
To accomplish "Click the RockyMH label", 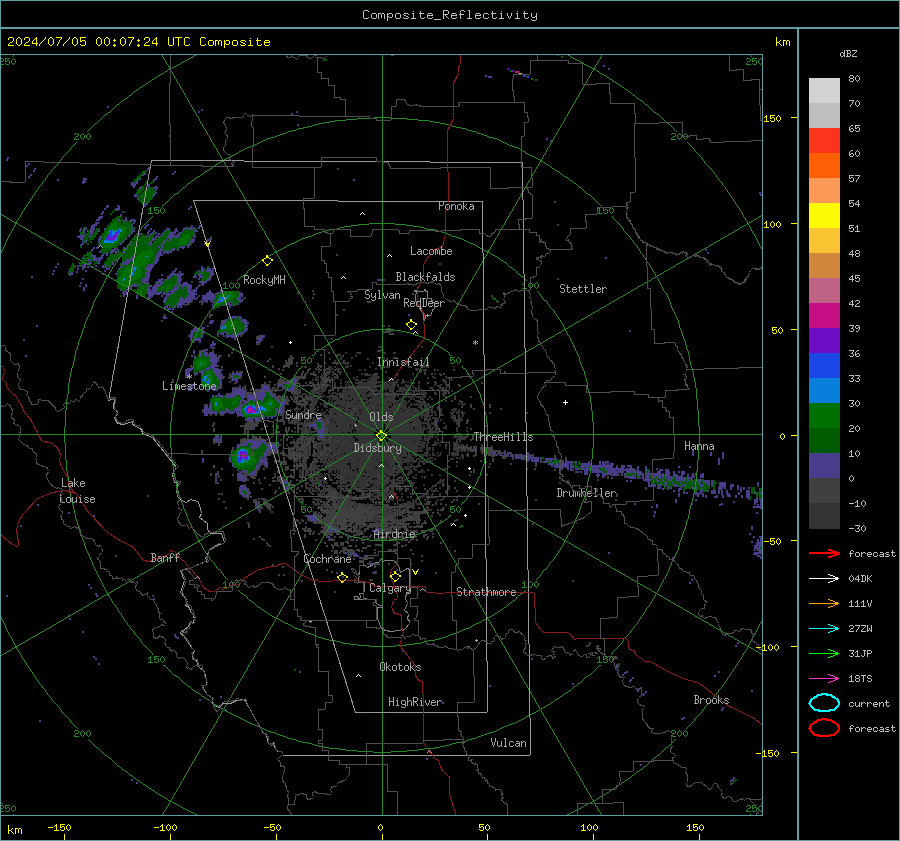I will [x=264, y=280].
